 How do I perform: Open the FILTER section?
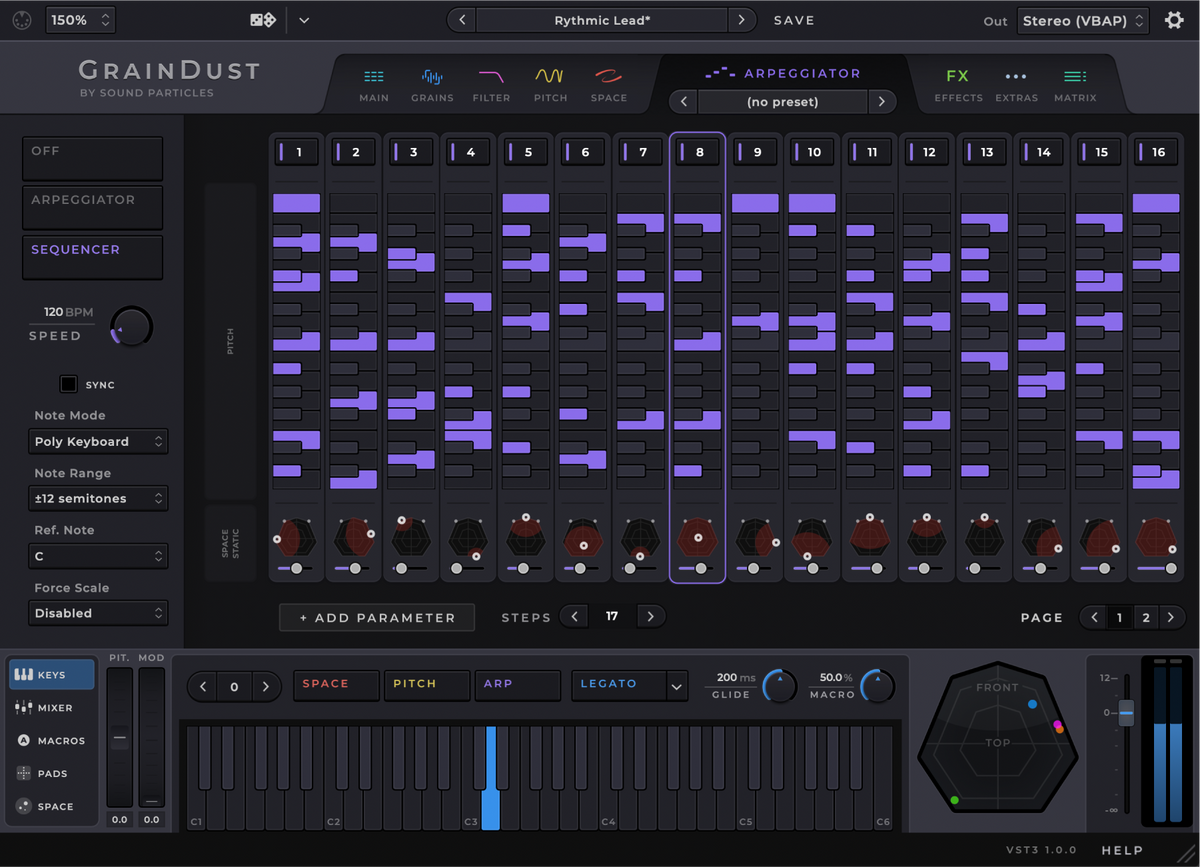click(491, 82)
